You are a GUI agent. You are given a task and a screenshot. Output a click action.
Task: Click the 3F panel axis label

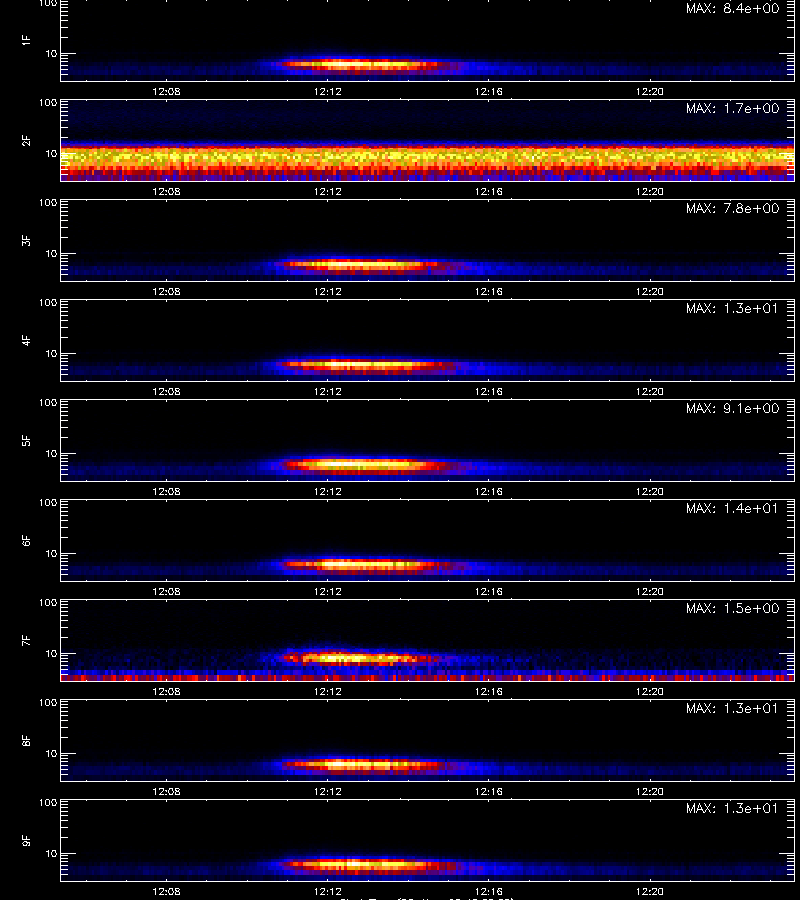(26, 240)
